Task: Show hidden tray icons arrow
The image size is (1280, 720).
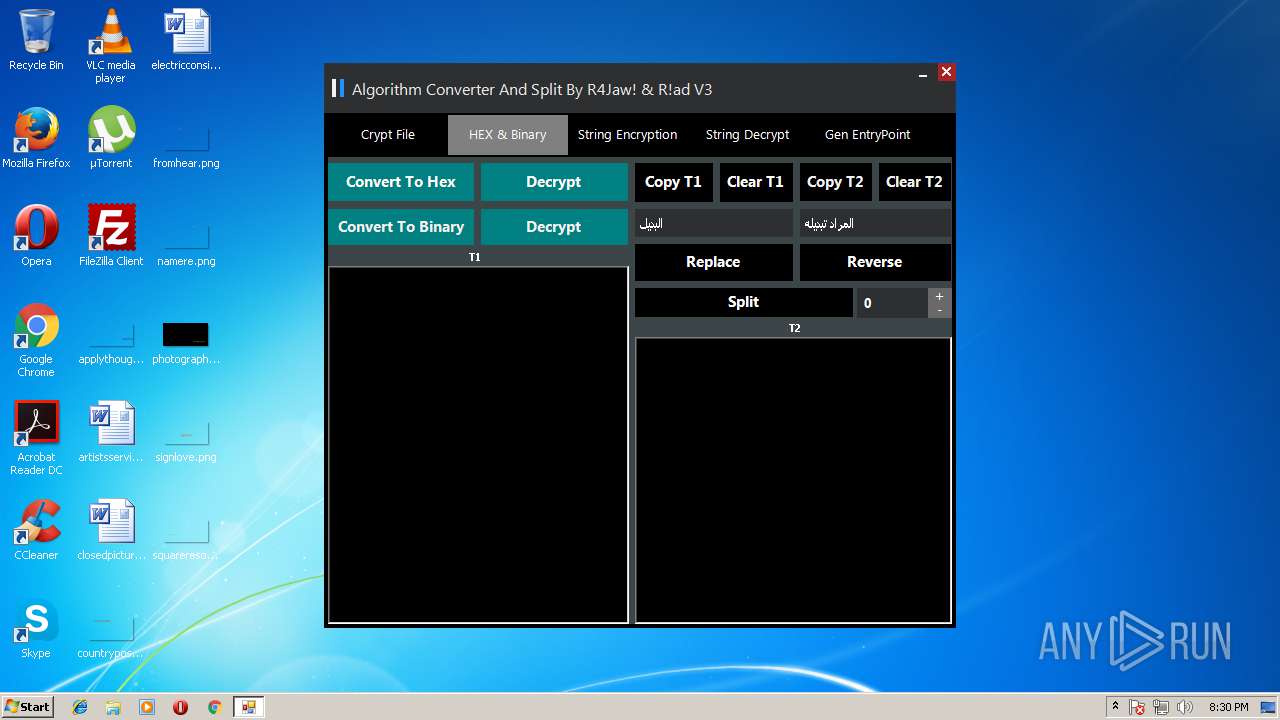Action: [x=1115, y=707]
